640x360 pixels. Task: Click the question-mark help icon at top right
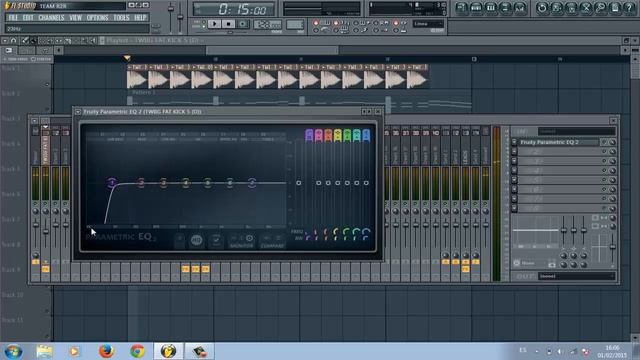629,8
